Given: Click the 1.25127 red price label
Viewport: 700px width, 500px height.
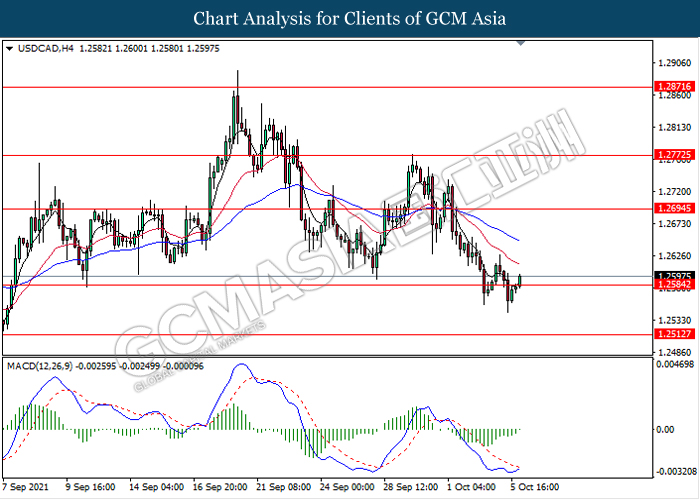Looking at the screenshot, I should coord(674,333).
